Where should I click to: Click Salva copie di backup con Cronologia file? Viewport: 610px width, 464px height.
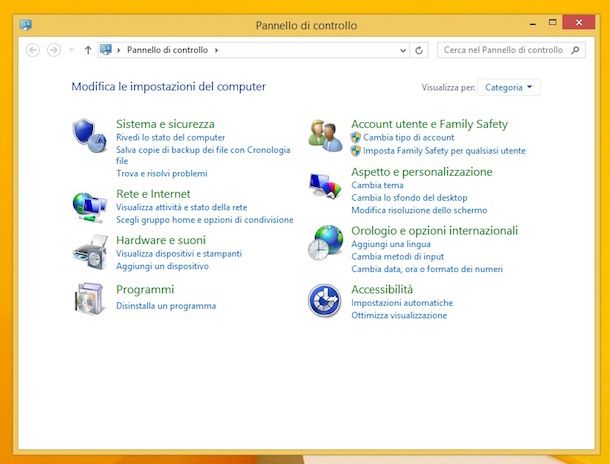pyautogui.click(x=203, y=155)
